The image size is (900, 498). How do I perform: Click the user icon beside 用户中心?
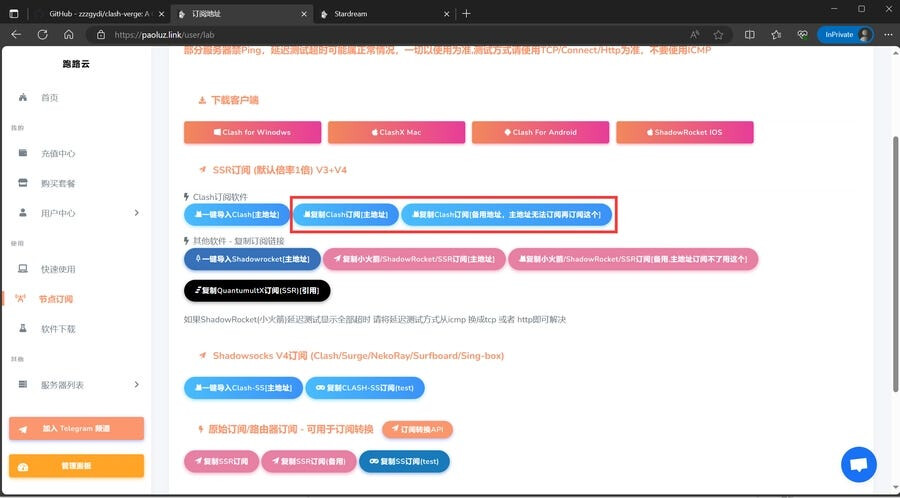[x=23, y=212]
